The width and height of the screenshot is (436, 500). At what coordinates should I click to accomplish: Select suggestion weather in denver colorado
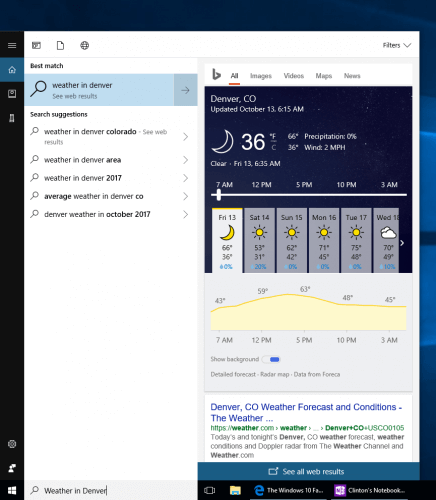[x=111, y=136]
